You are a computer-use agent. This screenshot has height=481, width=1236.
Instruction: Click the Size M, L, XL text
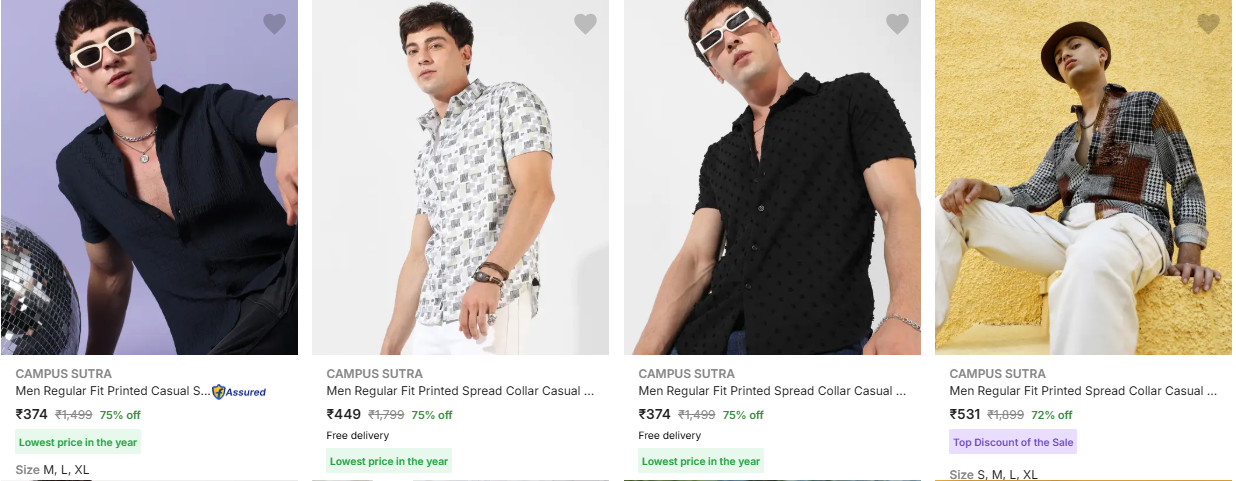[52, 469]
